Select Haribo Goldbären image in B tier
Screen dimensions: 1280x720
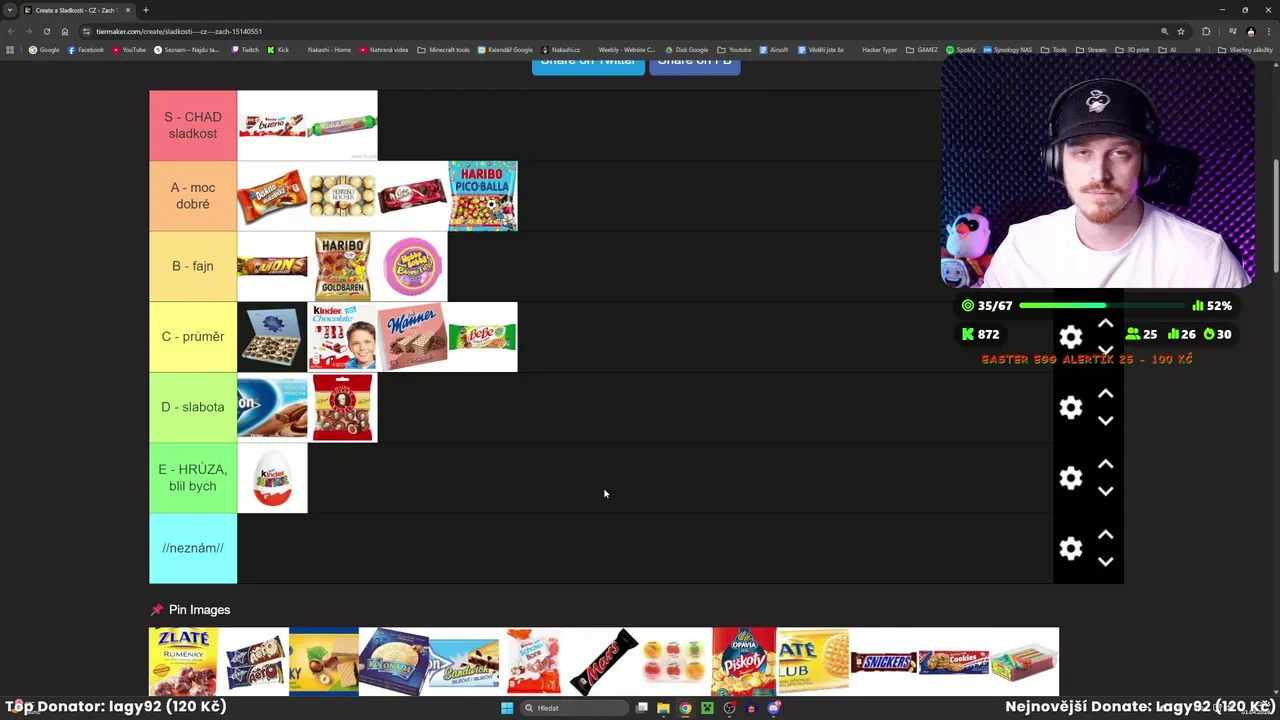pyautogui.click(x=342, y=266)
